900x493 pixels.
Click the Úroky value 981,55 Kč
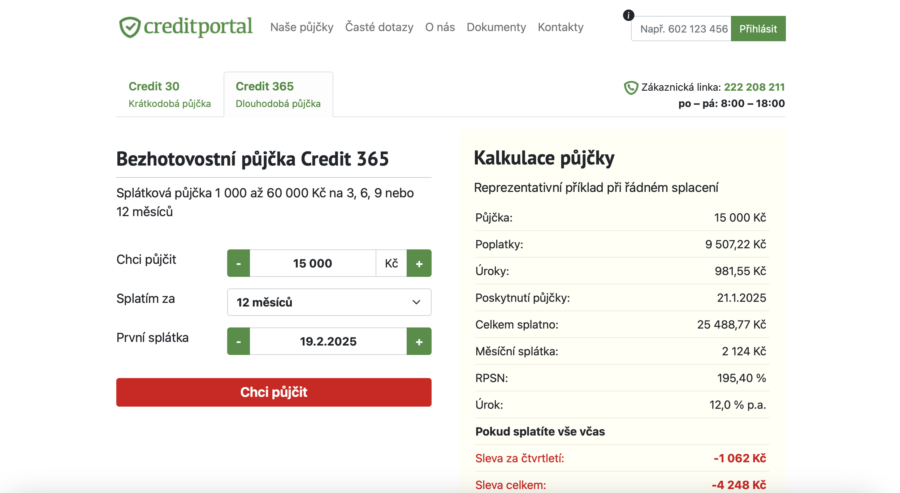[x=740, y=271]
